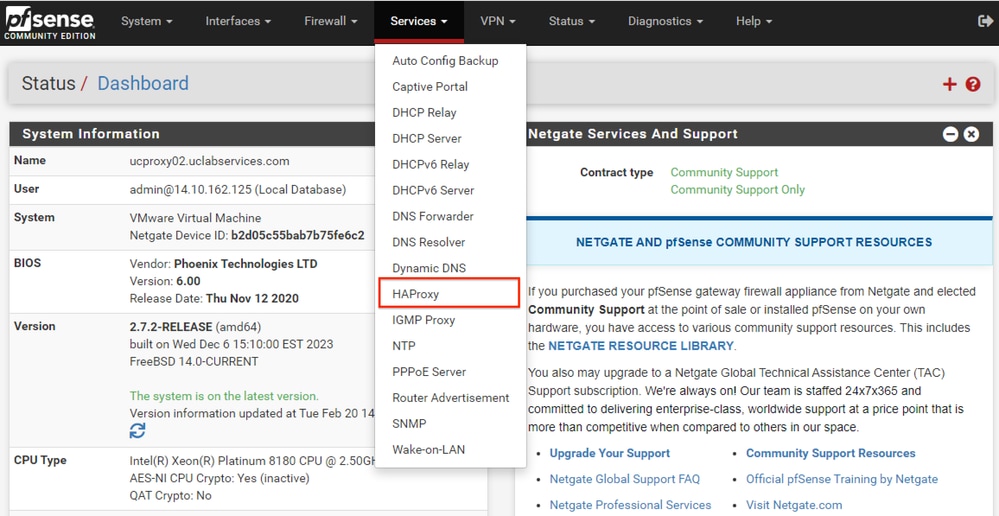The width and height of the screenshot is (999, 516).
Task: Select Wake-on-LAN menu entry
Action: (450, 450)
